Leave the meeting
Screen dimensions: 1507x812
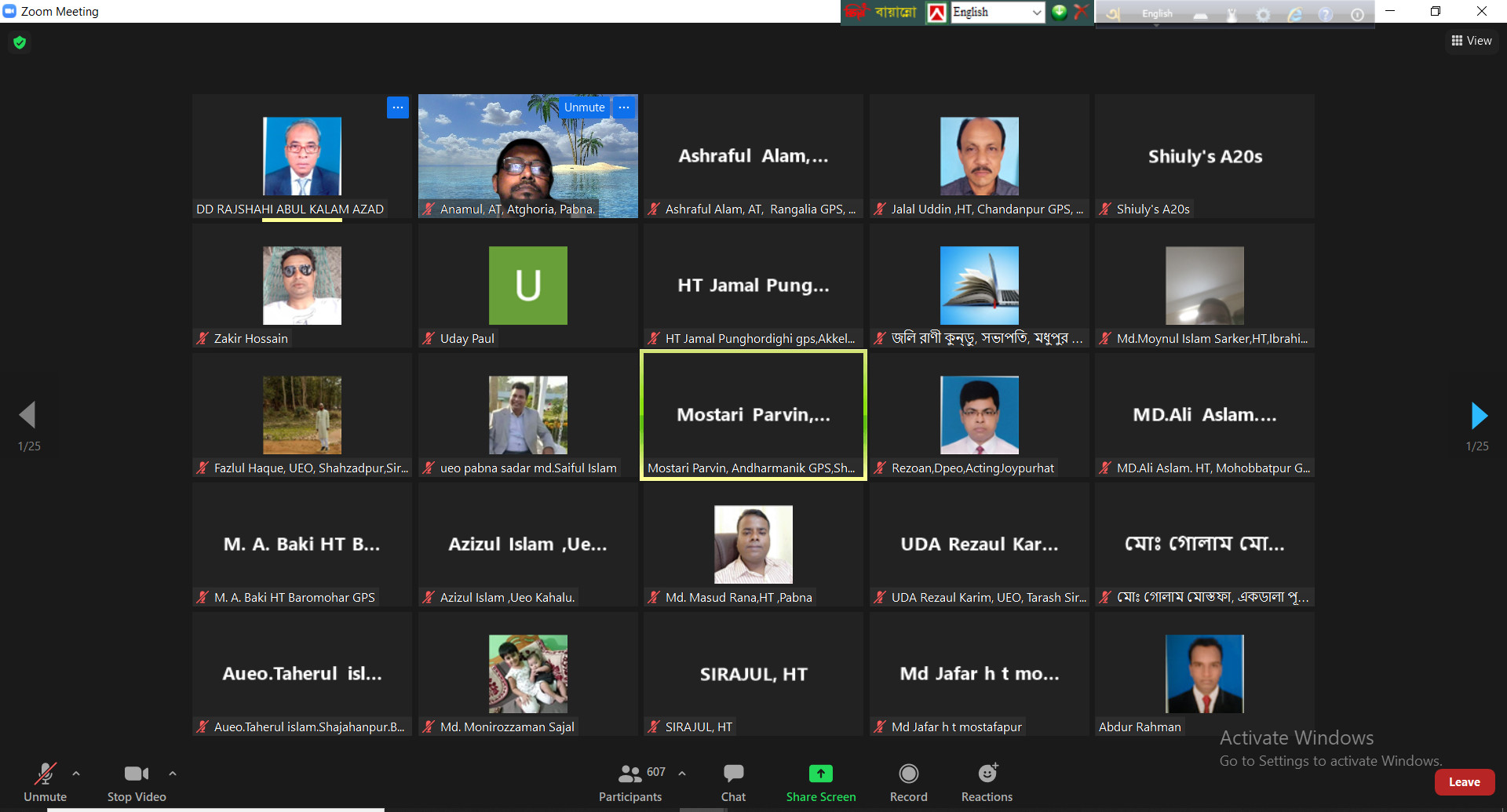(1465, 782)
